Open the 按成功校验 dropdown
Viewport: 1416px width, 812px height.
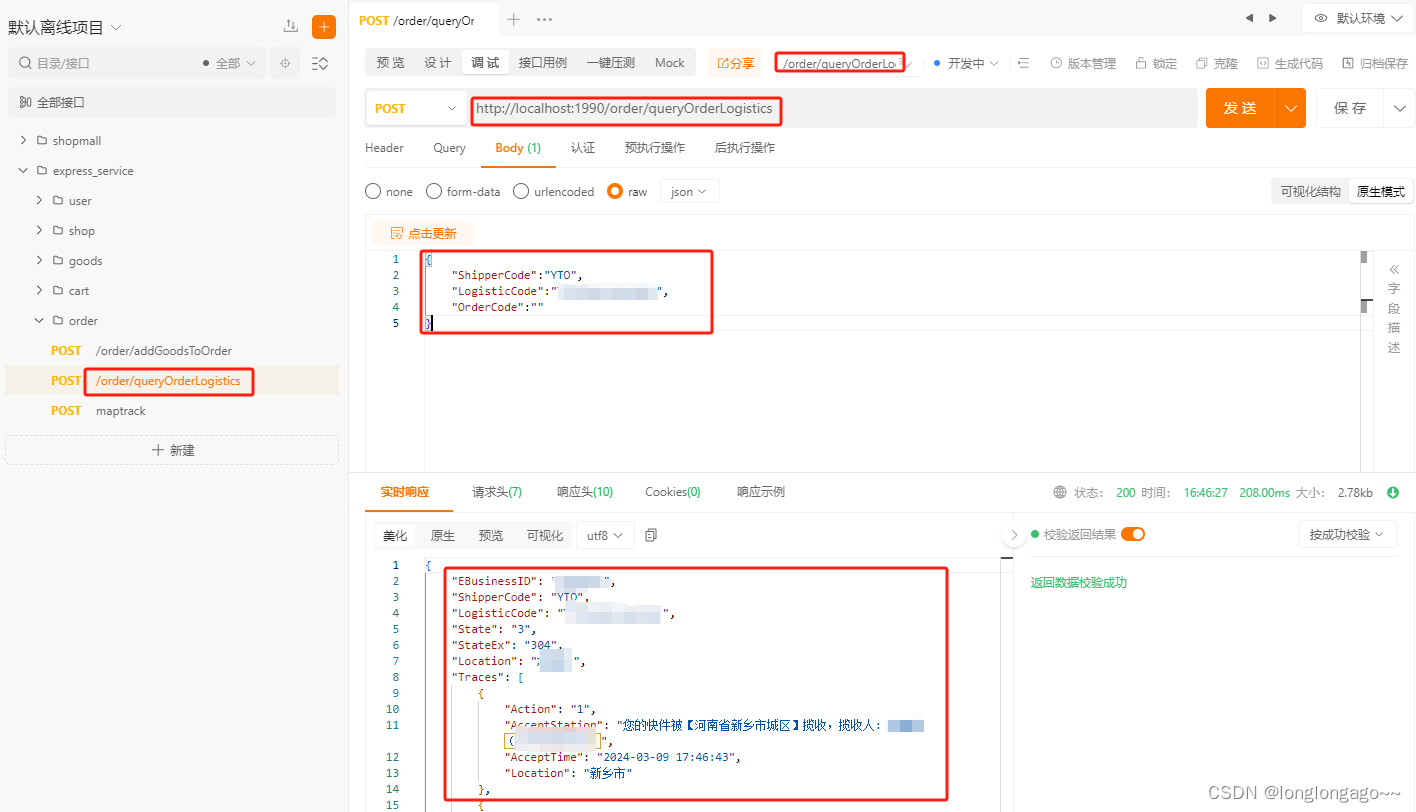pyautogui.click(x=1347, y=534)
